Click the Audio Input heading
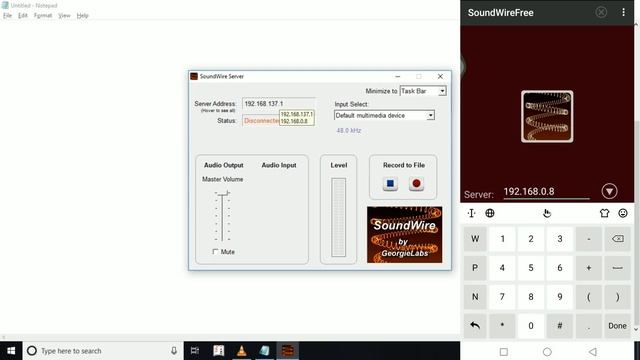The height and width of the screenshot is (360, 640). click(x=279, y=165)
